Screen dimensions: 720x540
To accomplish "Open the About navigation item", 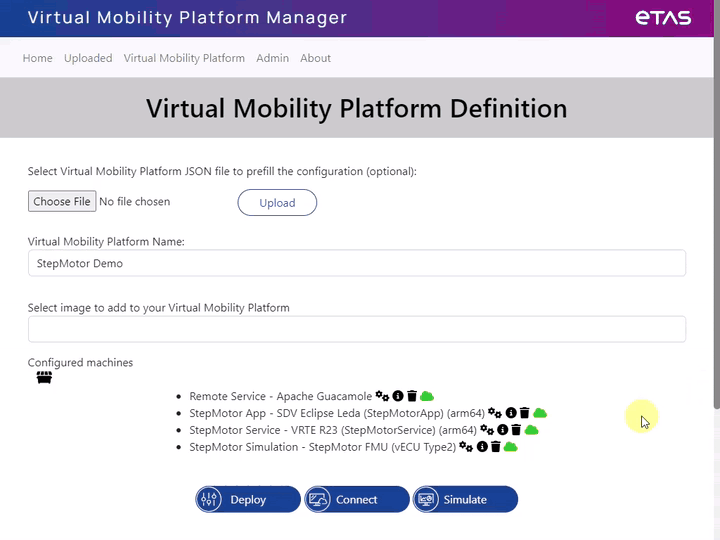I will [315, 58].
